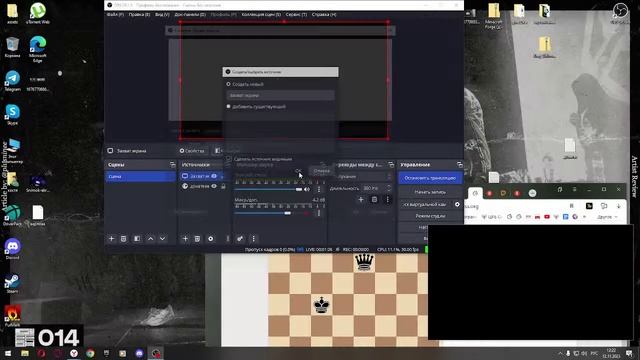
Task: Add a new scene with the plus icon
Action: 111,239
